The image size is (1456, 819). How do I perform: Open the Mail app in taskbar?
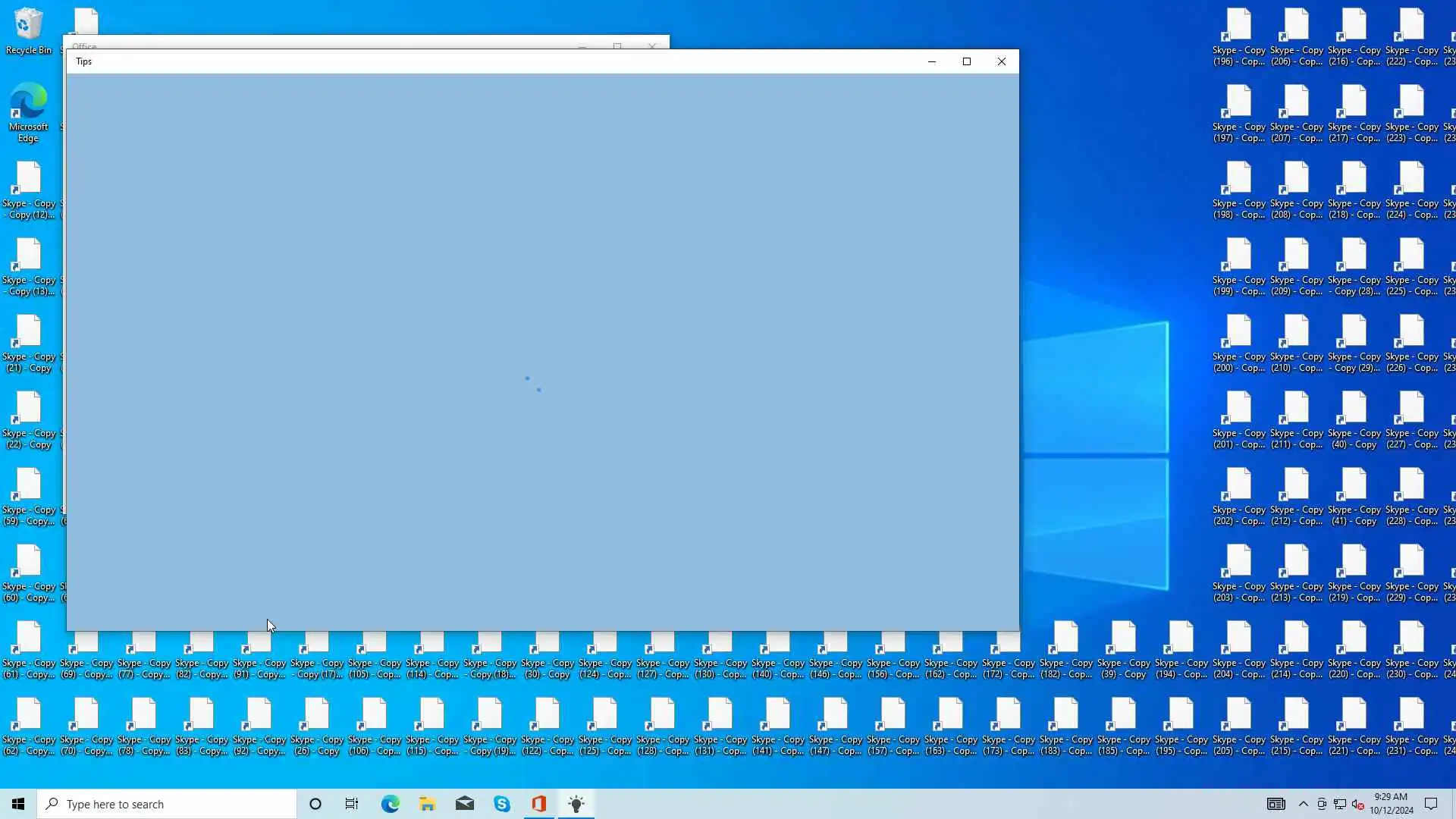[465, 804]
